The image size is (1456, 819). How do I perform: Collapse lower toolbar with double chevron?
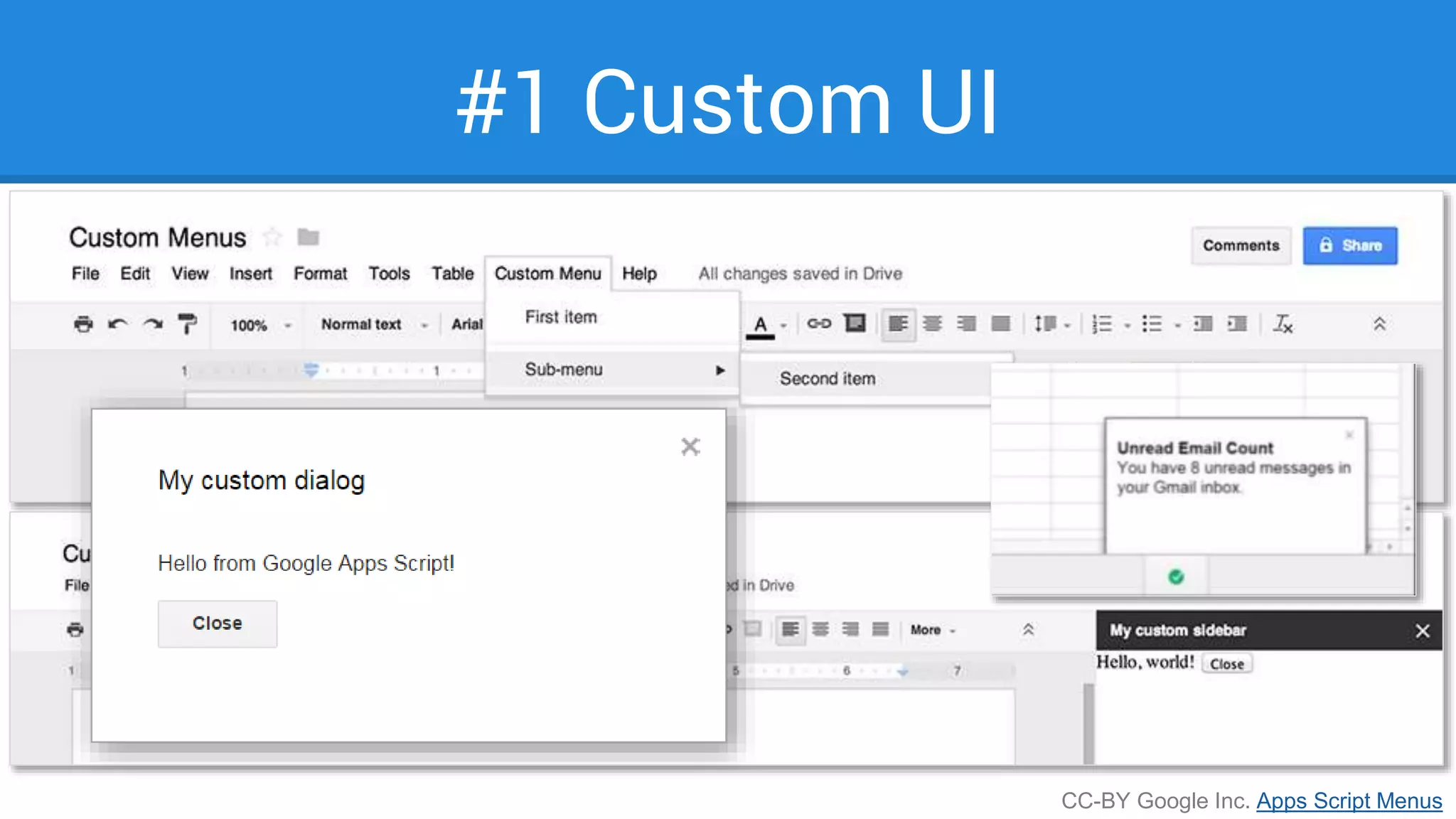1028,629
